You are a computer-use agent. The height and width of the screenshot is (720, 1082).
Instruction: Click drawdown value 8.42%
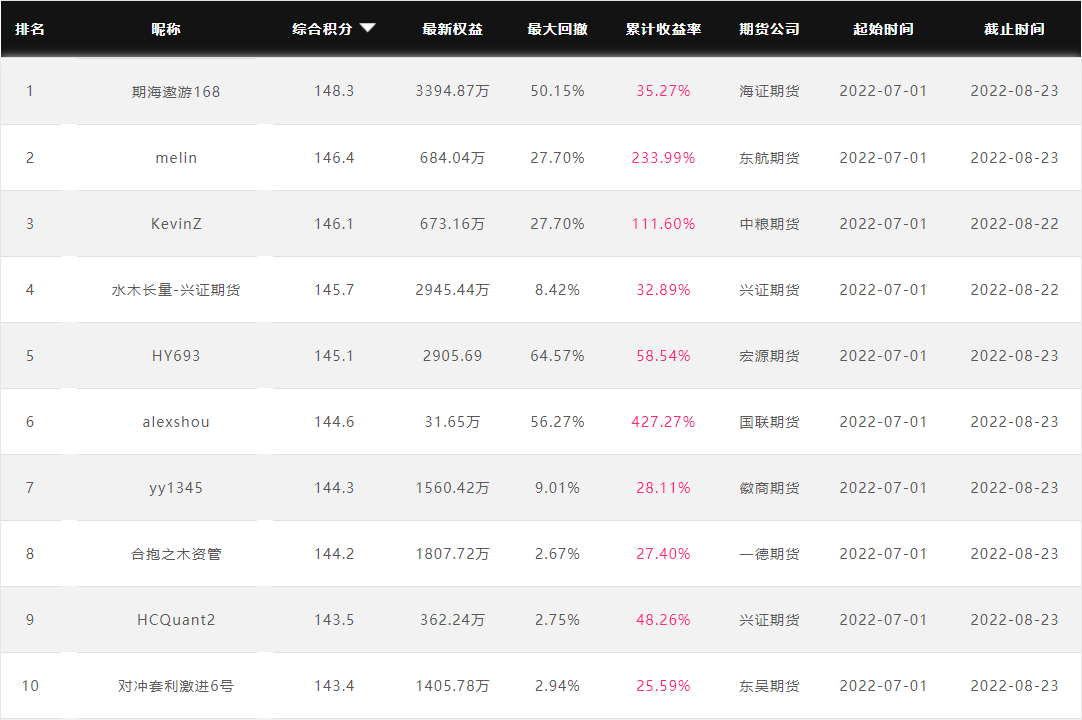click(x=558, y=290)
